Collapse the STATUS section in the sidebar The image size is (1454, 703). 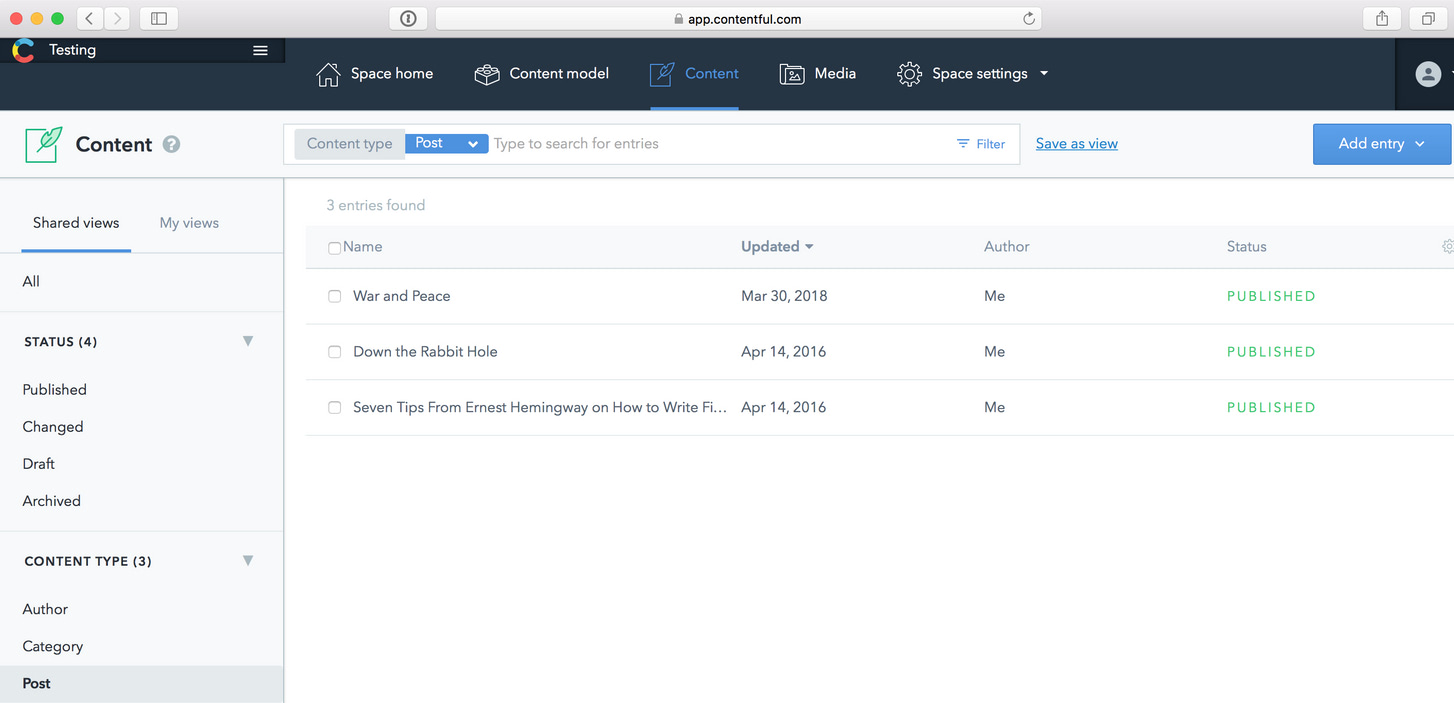[x=247, y=341]
